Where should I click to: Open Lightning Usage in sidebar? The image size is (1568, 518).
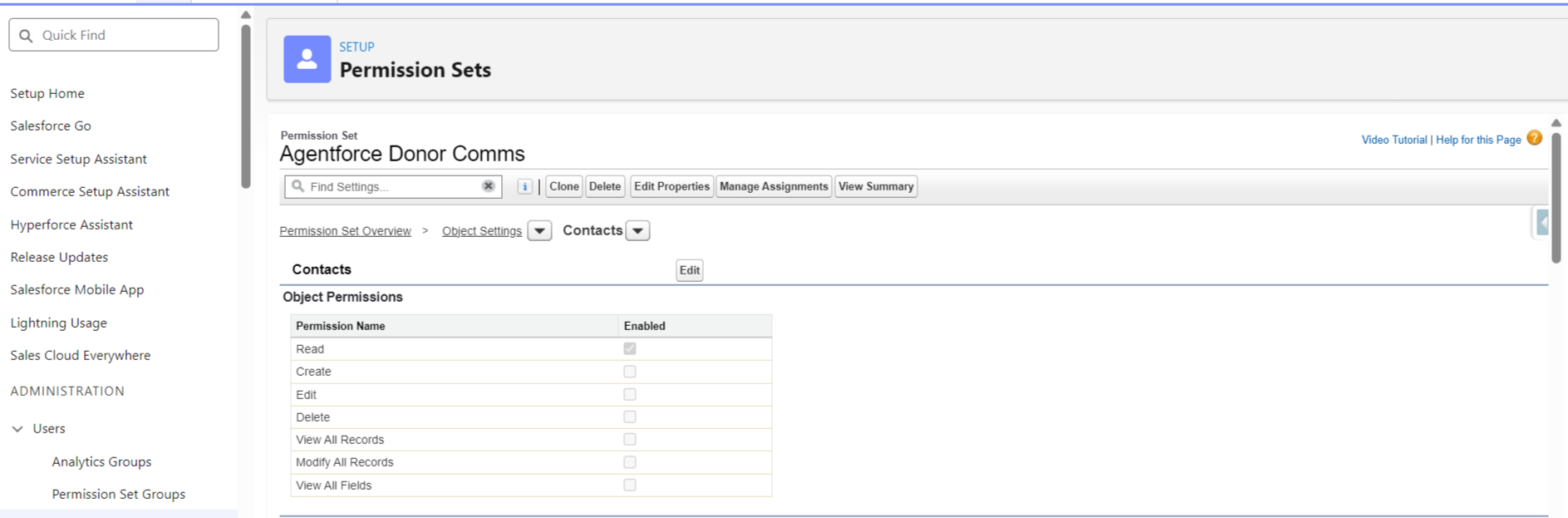[x=58, y=323]
